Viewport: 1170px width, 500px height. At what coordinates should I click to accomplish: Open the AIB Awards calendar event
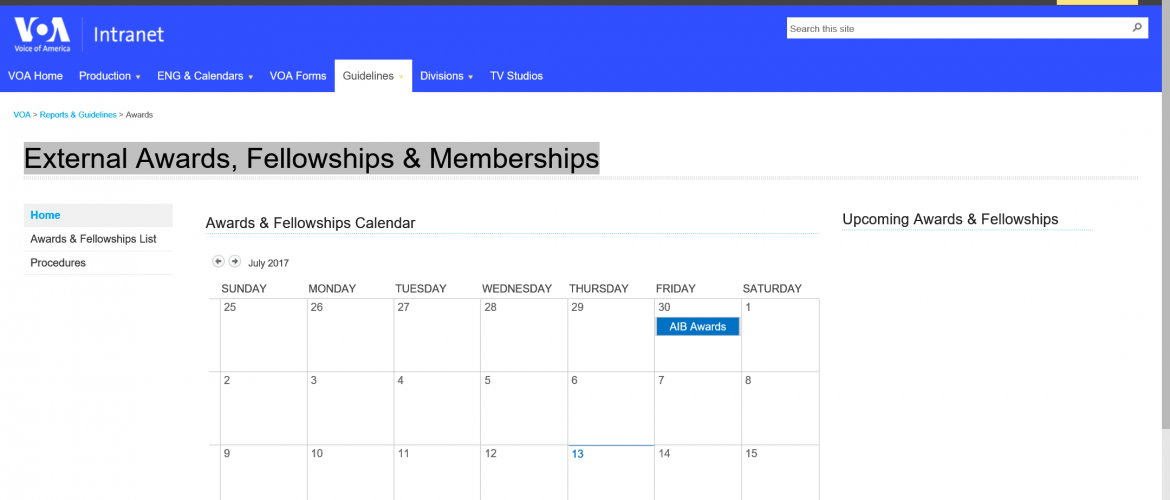pyautogui.click(x=698, y=327)
